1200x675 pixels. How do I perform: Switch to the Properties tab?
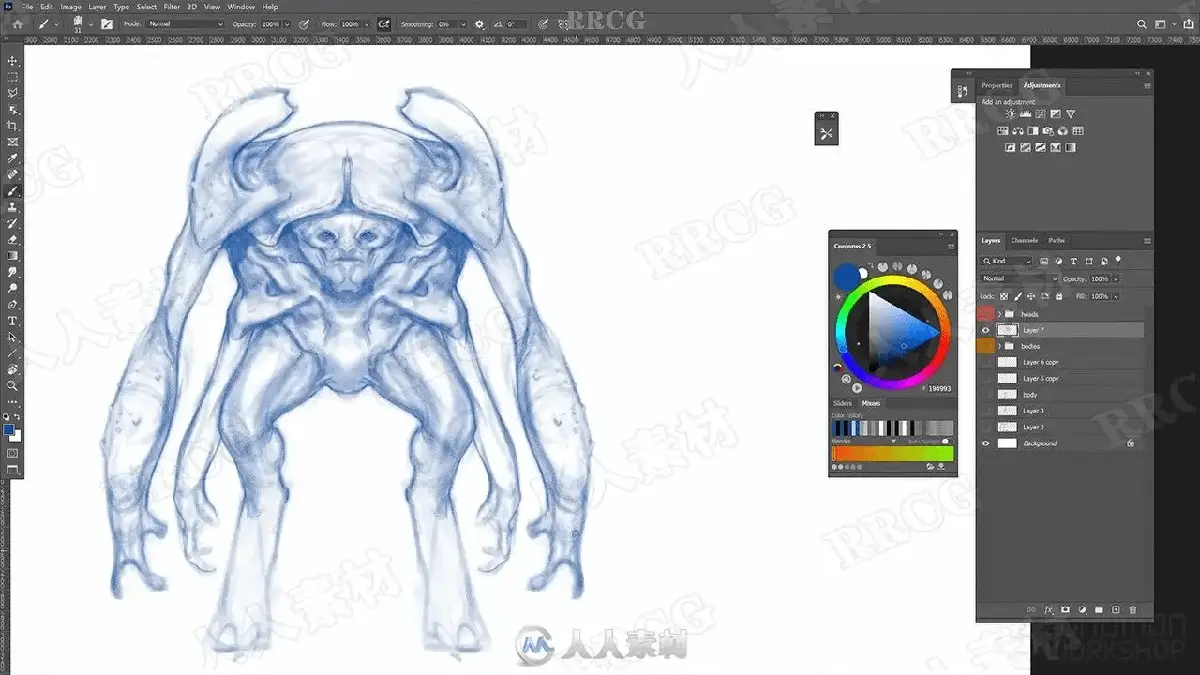pyautogui.click(x=996, y=85)
